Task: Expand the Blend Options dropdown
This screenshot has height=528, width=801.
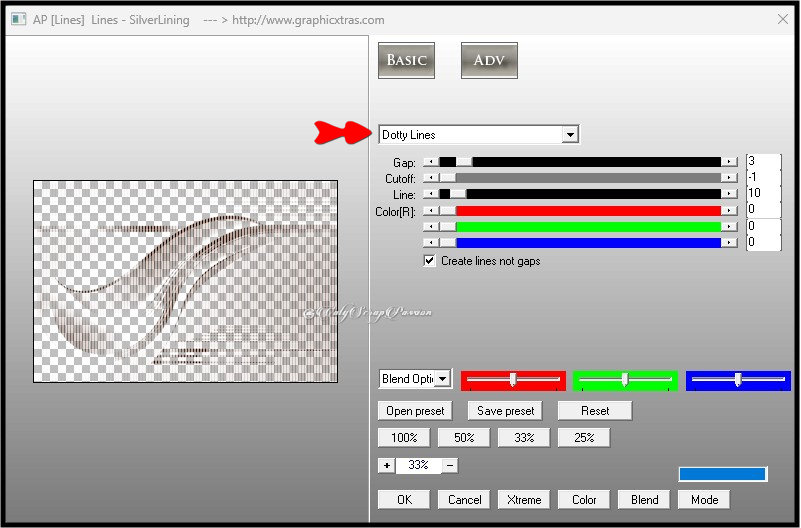Action: [443, 380]
